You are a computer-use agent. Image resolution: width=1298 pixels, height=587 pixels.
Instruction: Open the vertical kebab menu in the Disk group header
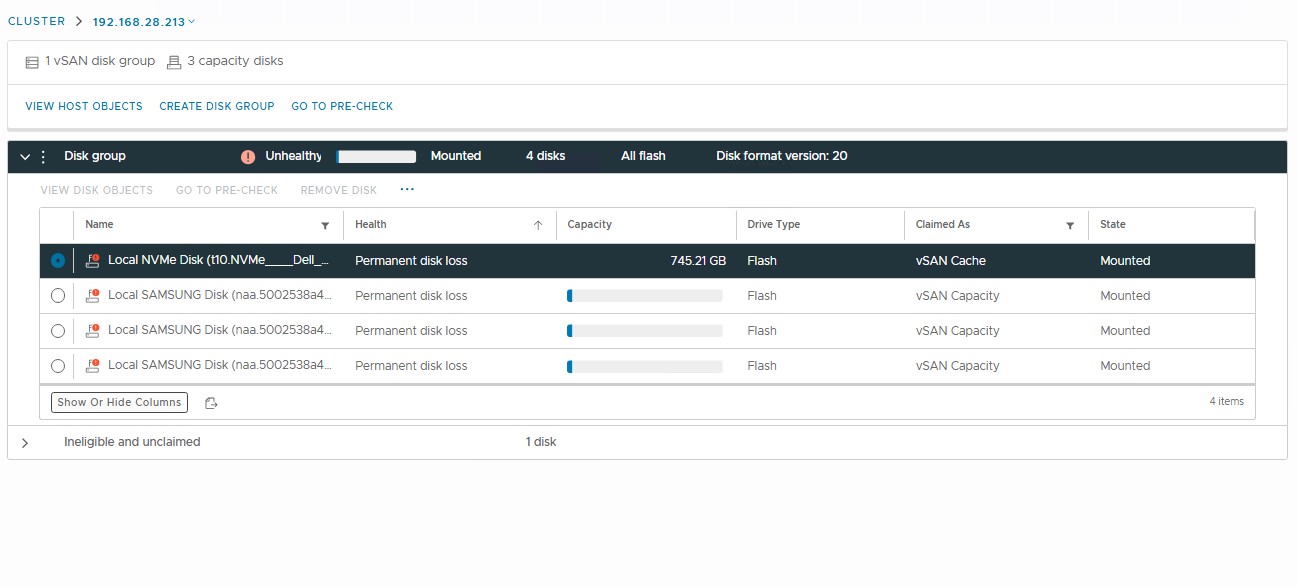click(x=42, y=156)
